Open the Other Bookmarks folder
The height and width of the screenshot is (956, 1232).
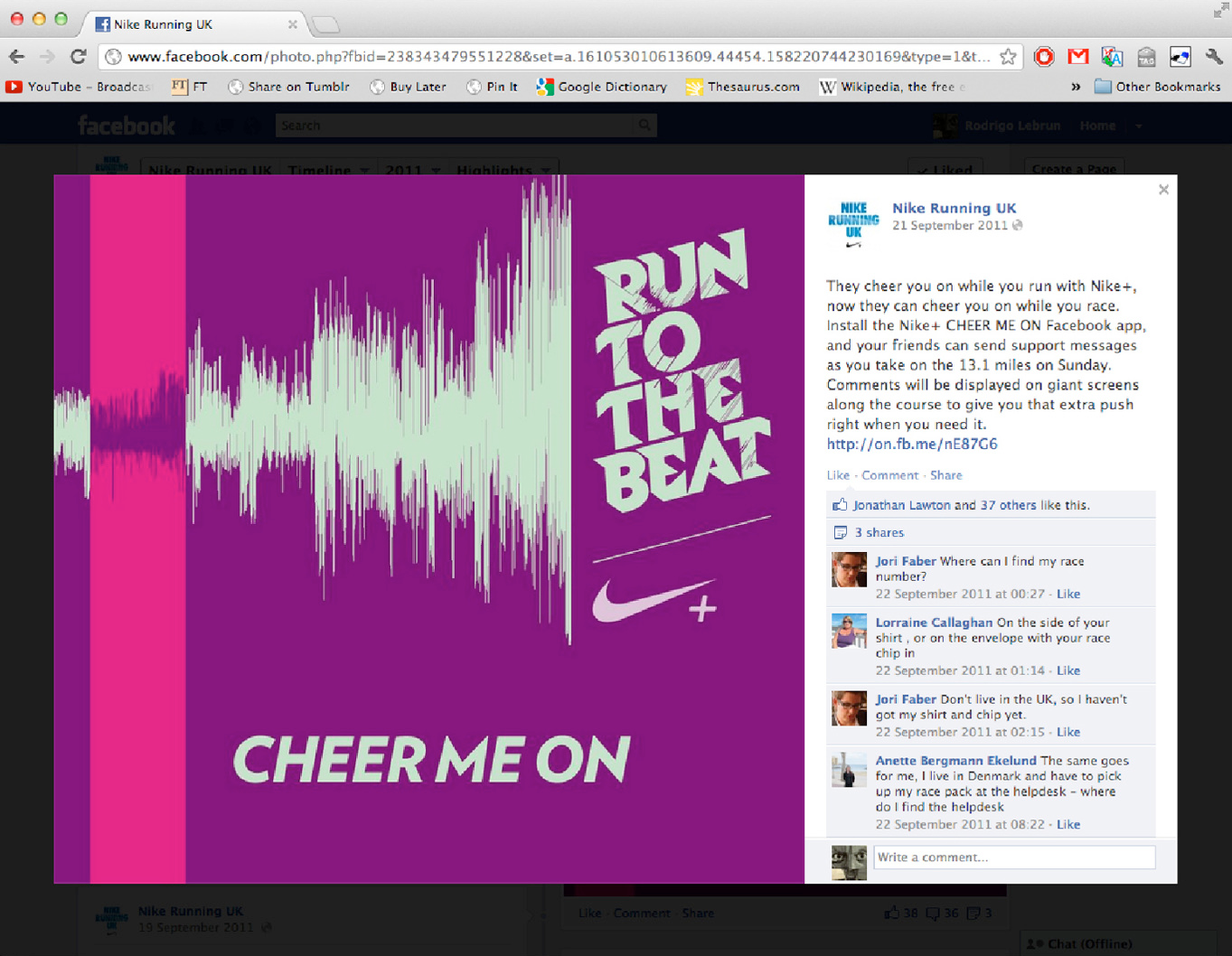[1157, 87]
